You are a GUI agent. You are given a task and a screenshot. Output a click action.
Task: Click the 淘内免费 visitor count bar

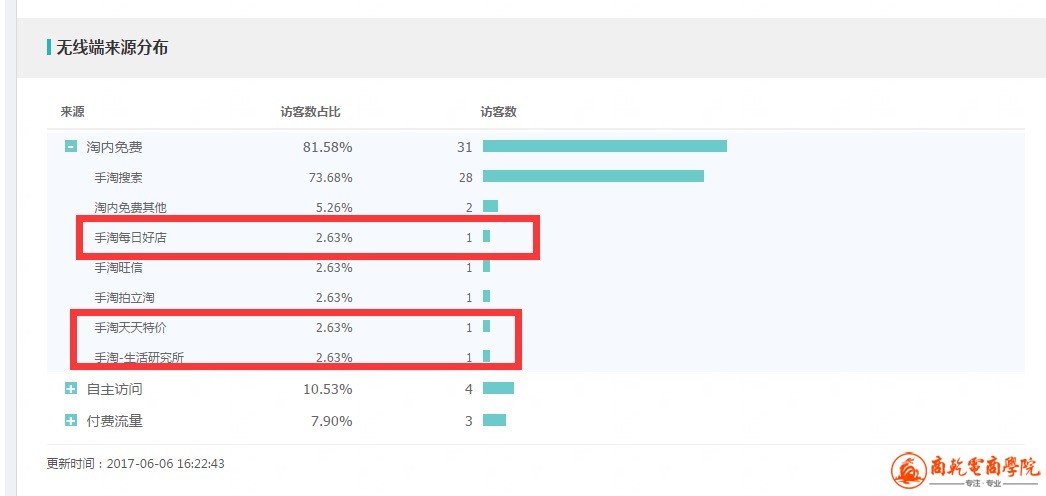604,146
